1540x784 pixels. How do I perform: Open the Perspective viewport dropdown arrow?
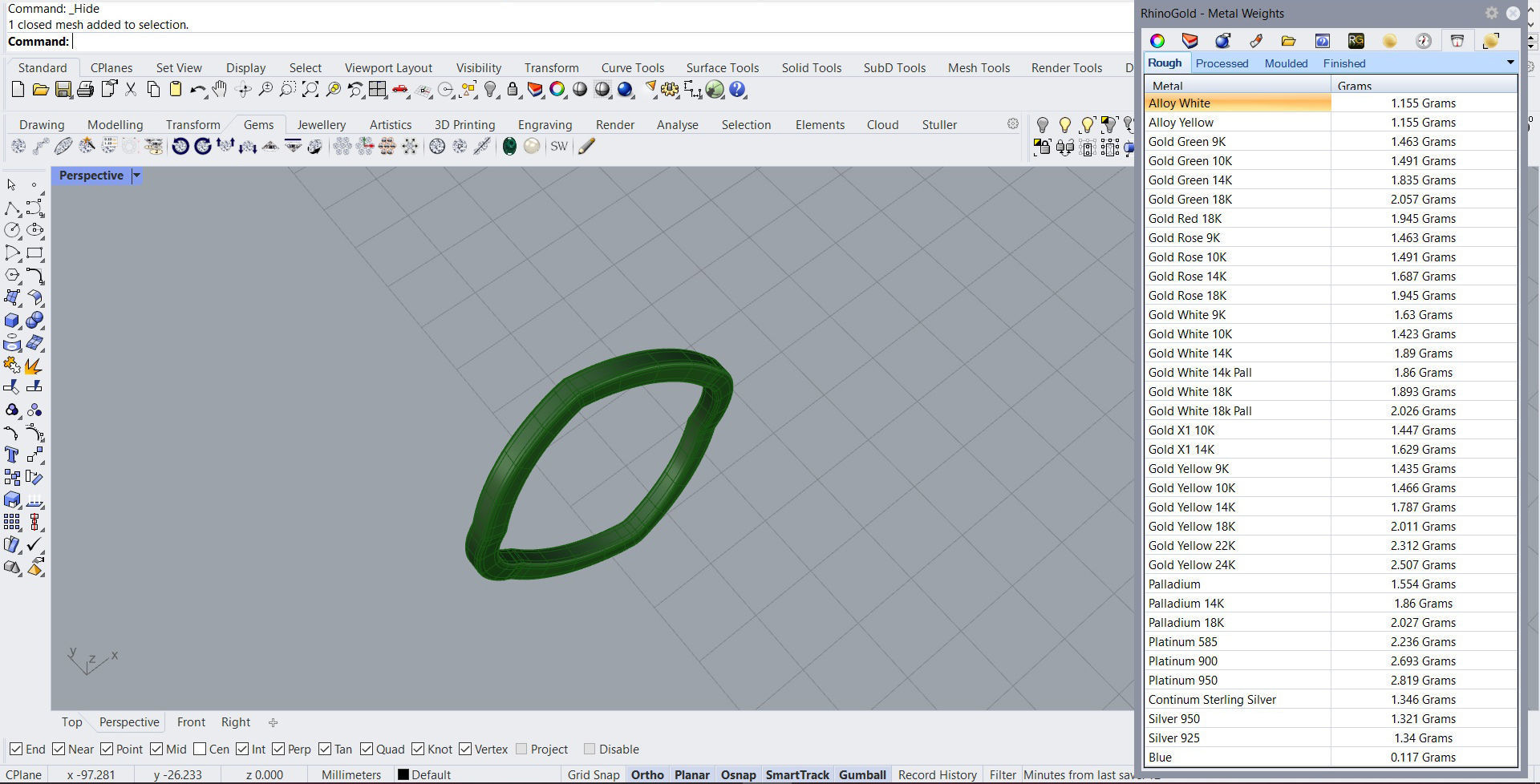click(136, 176)
